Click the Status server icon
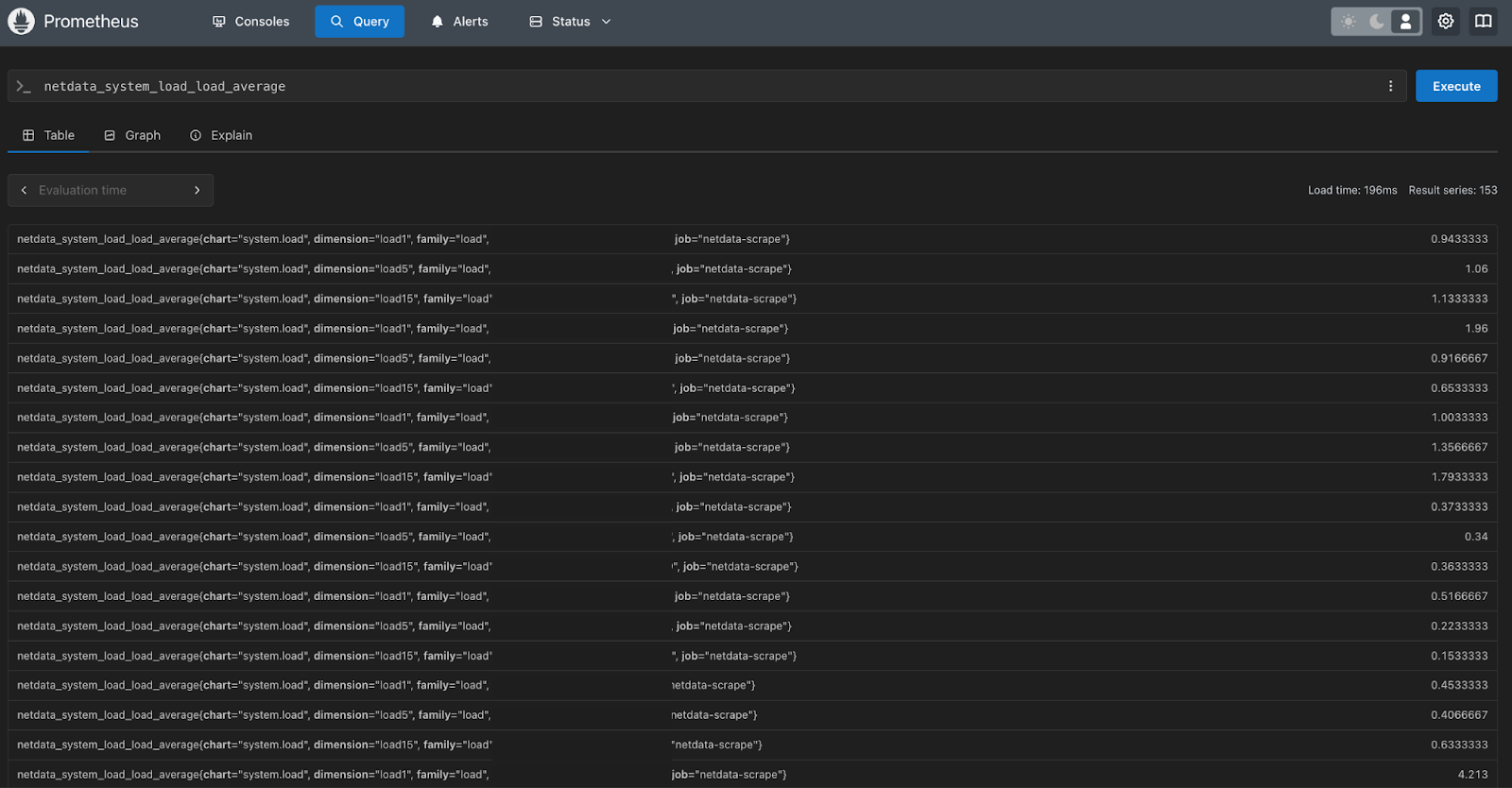 click(x=536, y=22)
